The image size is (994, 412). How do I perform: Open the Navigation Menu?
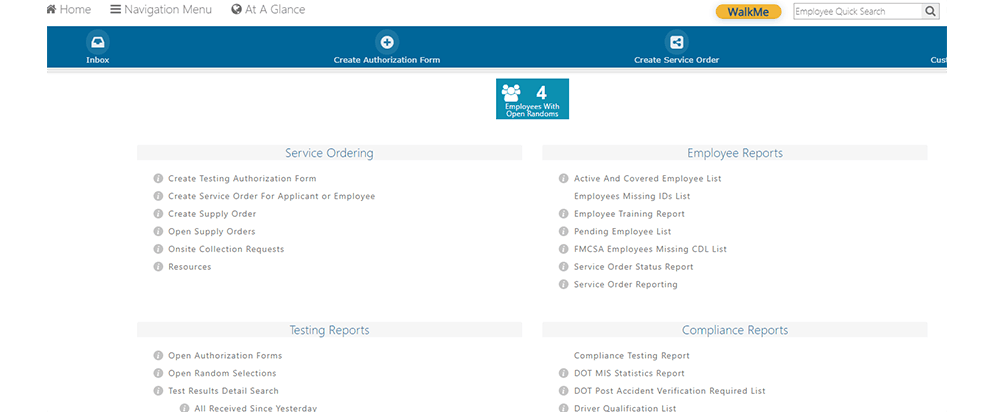(x=160, y=10)
